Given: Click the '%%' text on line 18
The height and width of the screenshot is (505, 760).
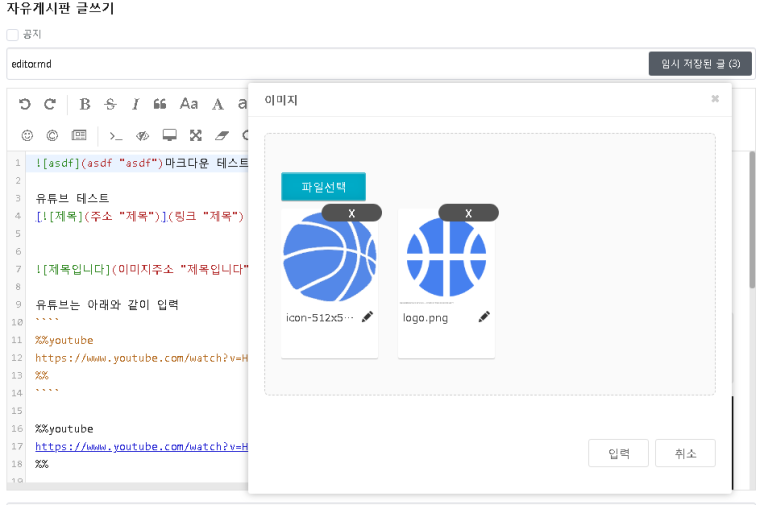Looking at the screenshot, I should tap(42, 464).
